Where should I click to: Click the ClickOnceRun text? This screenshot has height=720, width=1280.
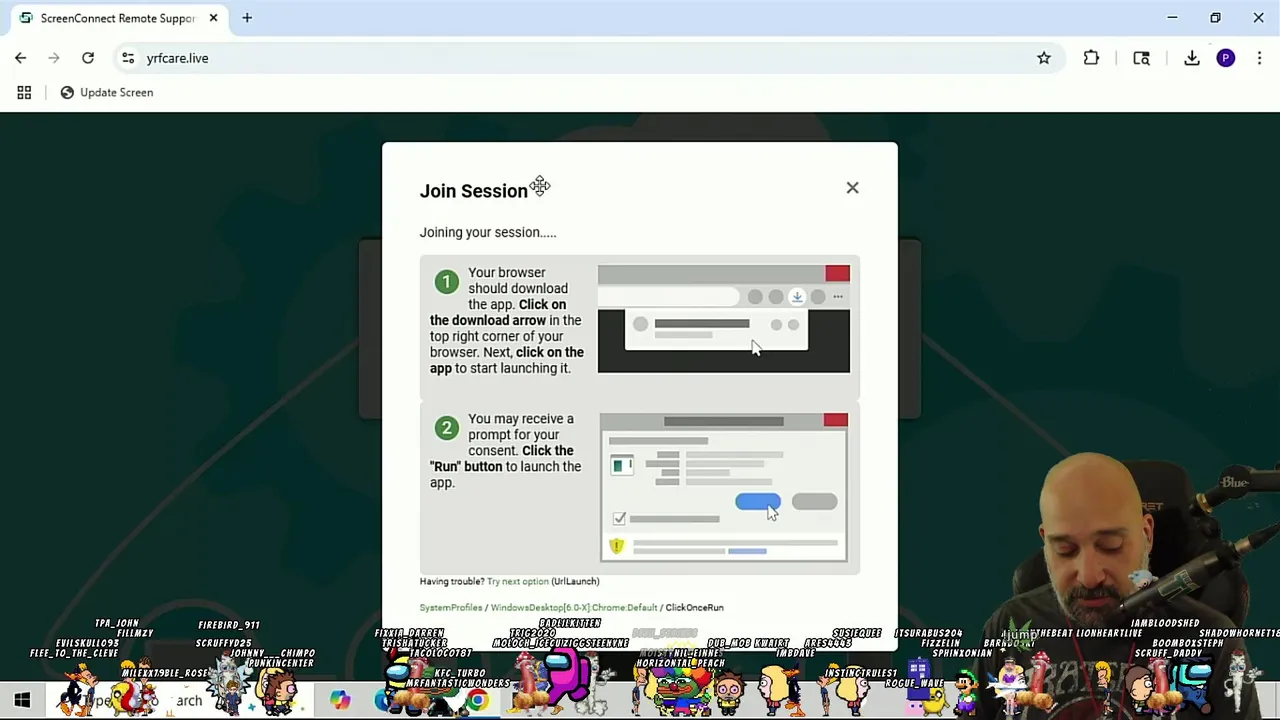pos(694,607)
